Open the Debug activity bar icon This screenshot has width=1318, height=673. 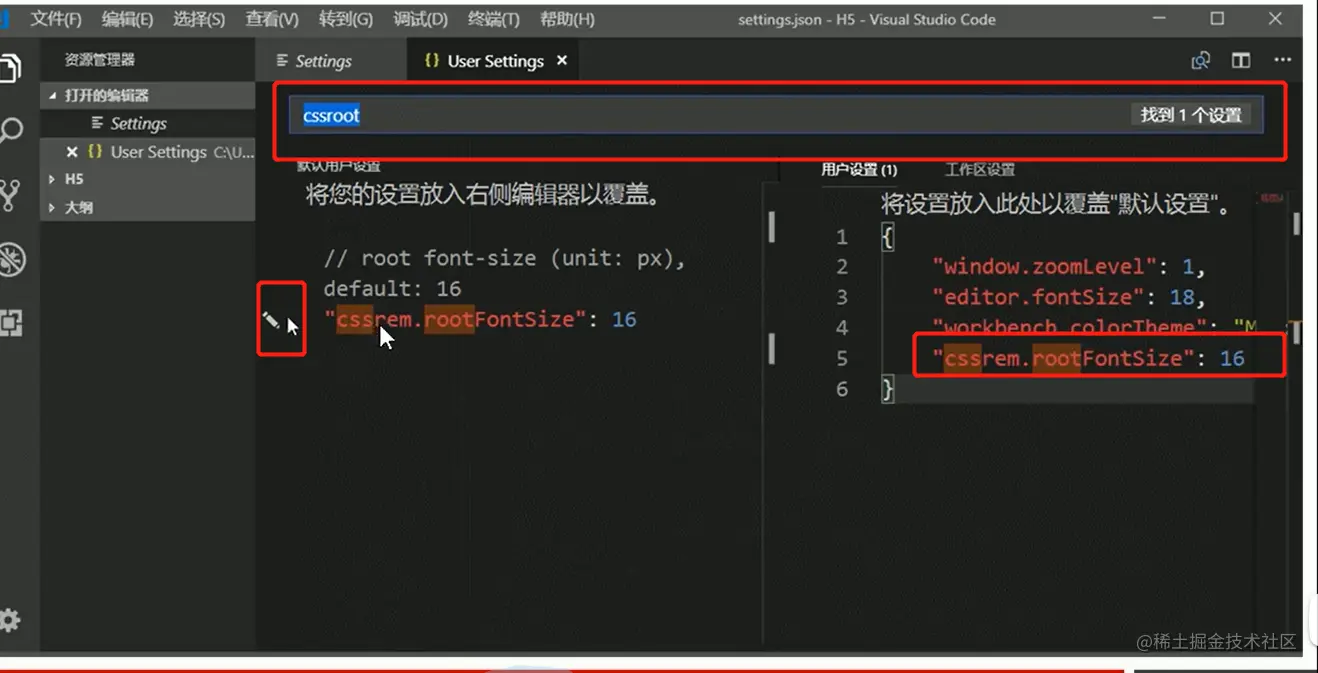click(x=11, y=259)
